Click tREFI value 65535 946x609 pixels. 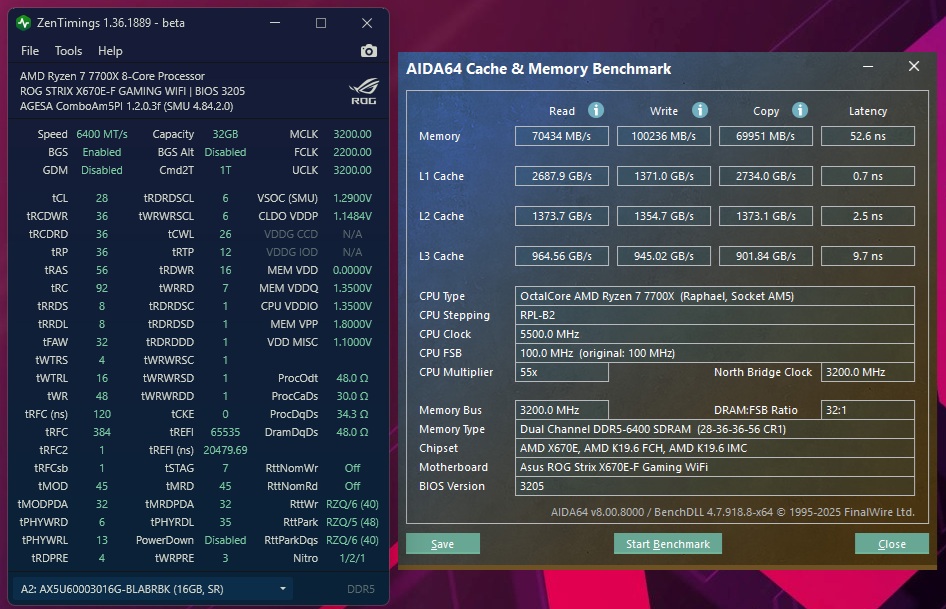pyautogui.click(x=225, y=432)
